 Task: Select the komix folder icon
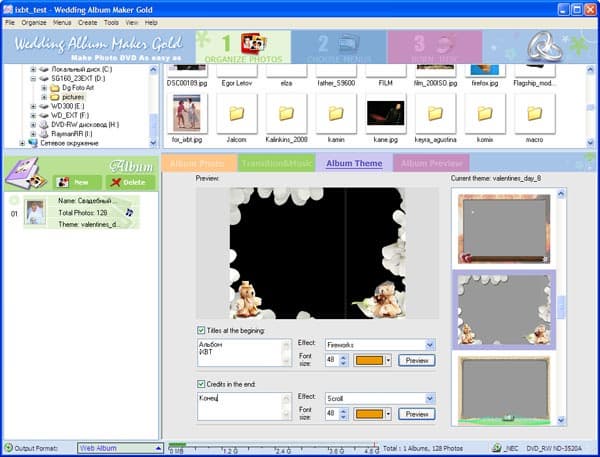[485, 113]
